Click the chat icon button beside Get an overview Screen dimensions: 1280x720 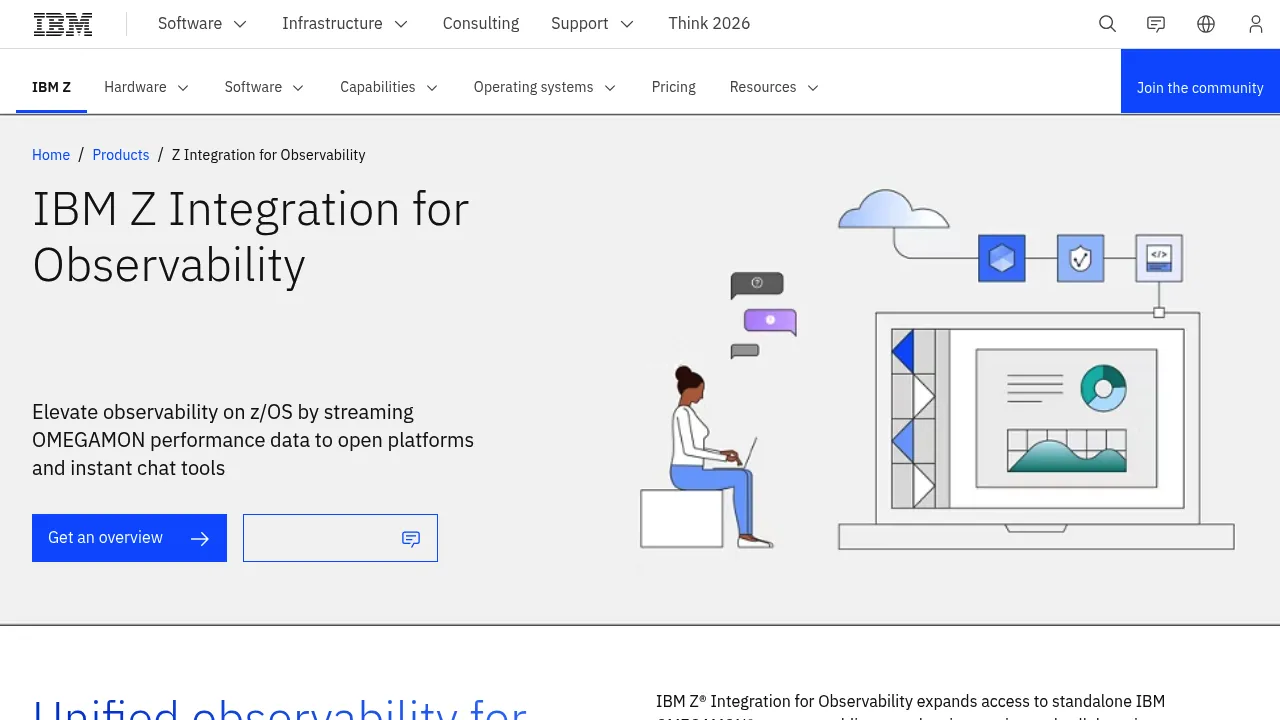[x=340, y=538]
